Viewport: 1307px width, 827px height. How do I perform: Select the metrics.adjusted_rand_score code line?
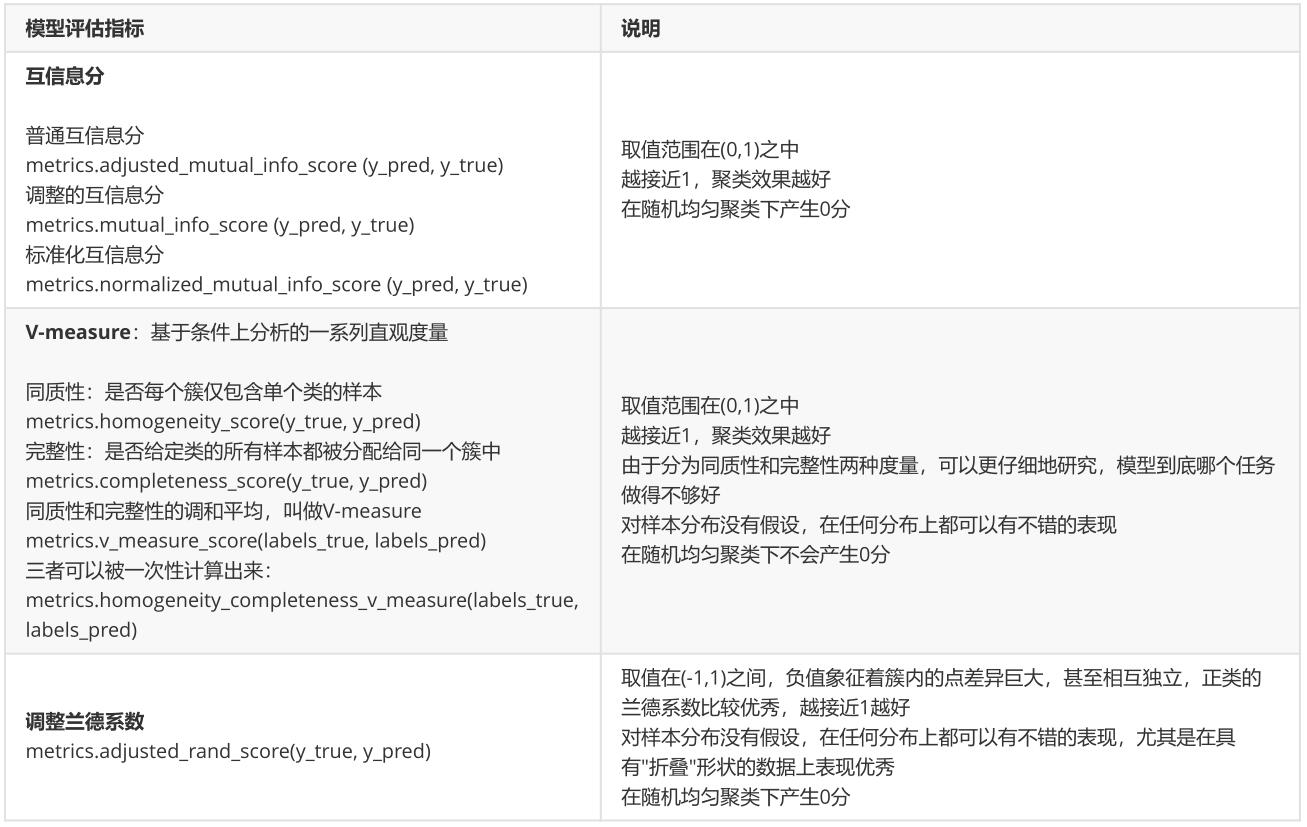tap(228, 751)
